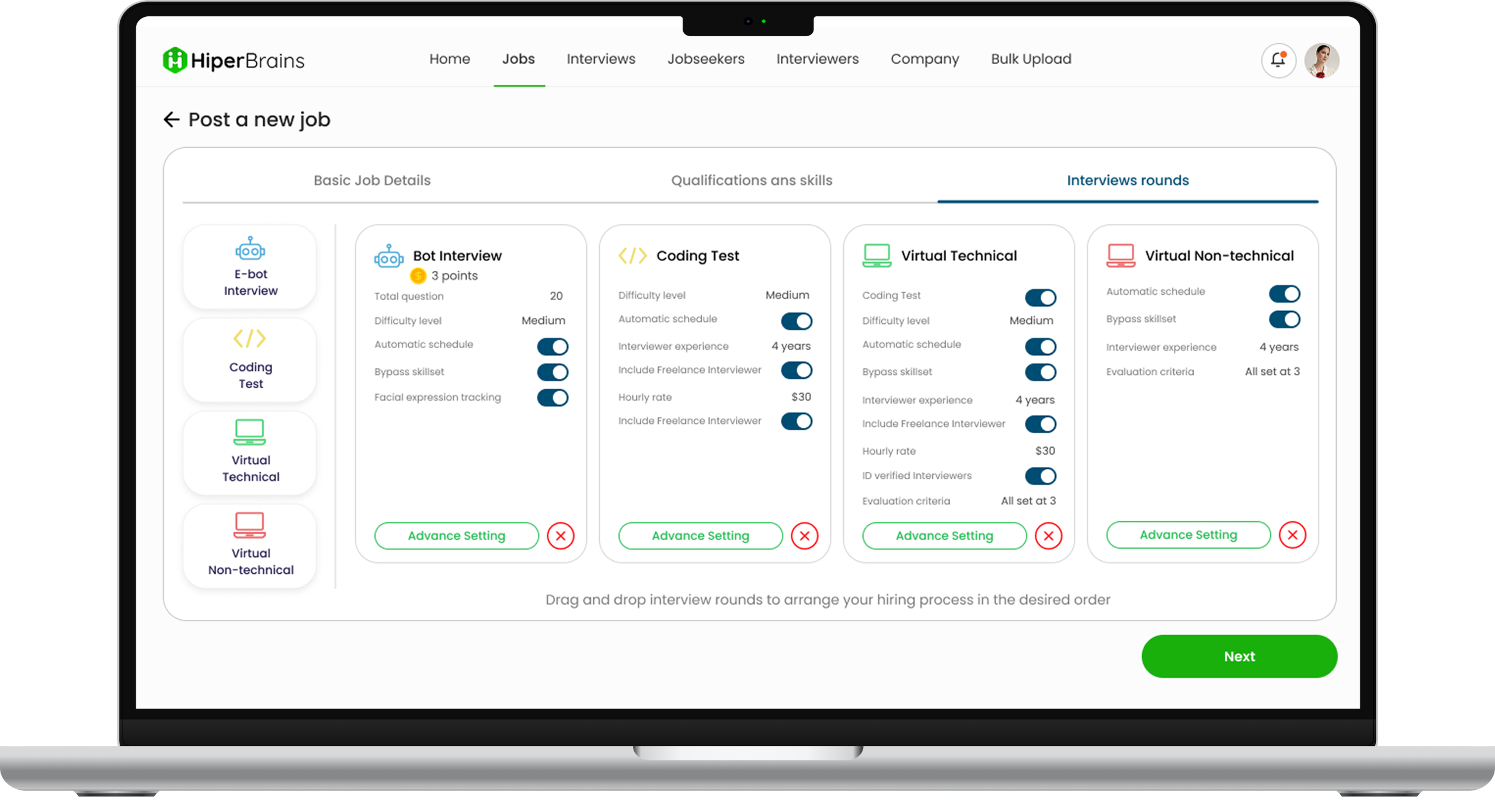Remove the Bot Interview round with red X
This screenshot has width=1495, height=812.
(x=561, y=536)
